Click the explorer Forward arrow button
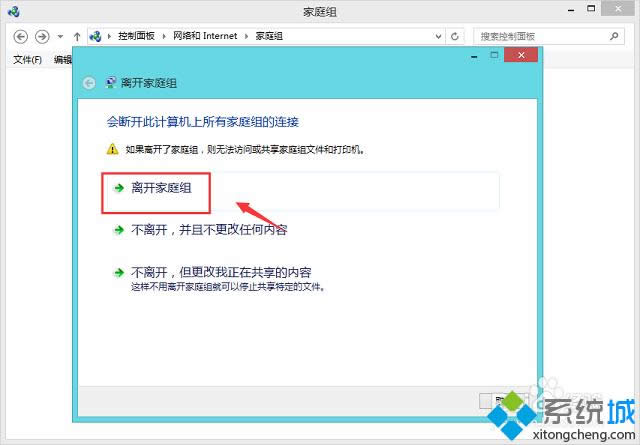Screen dimensions: 640x445 pyautogui.click(x=42, y=36)
